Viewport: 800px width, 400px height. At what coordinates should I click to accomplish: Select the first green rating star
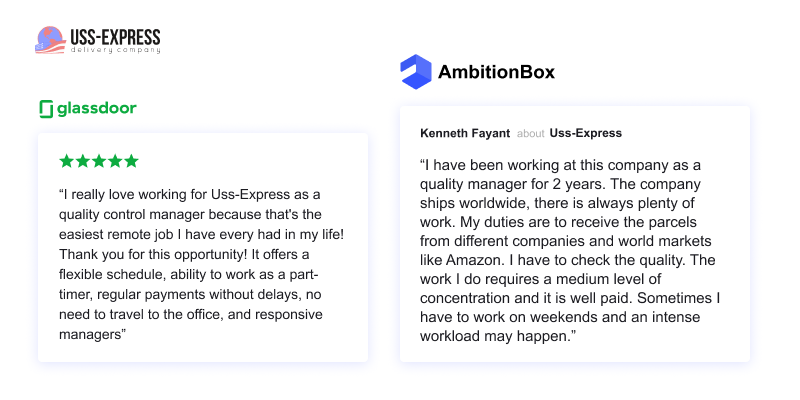(x=66, y=161)
